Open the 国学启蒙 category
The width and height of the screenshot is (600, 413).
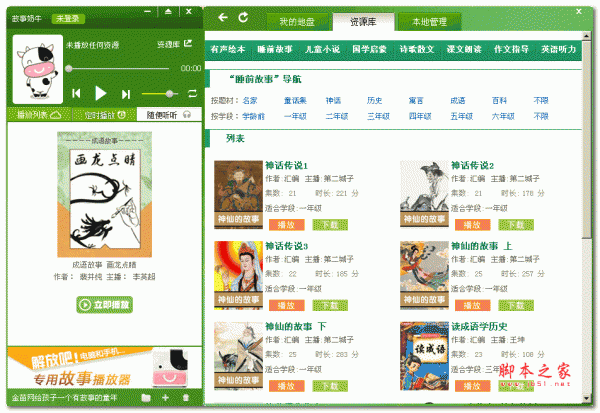[x=369, y=49]
